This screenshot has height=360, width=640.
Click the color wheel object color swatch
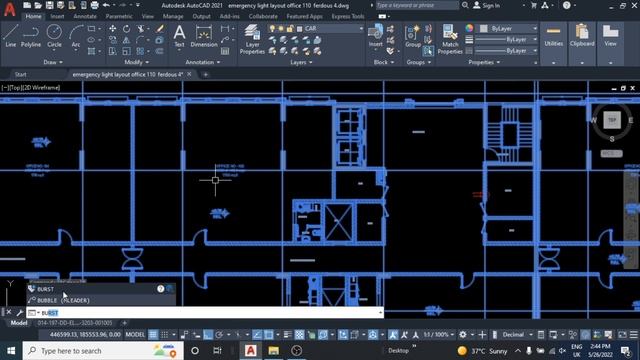point(469,28)
